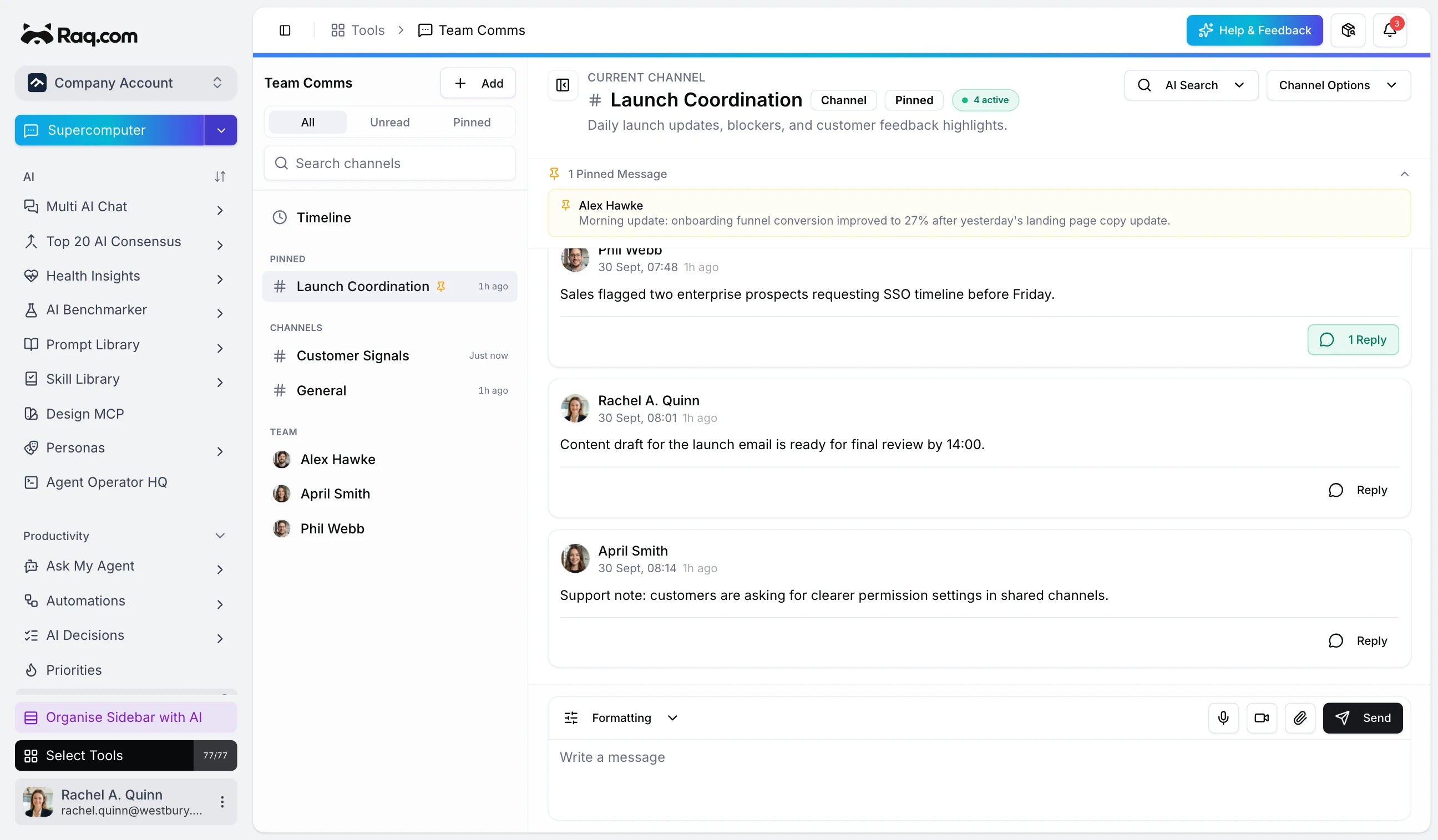Collapse the Productivity section

(220, 536)
